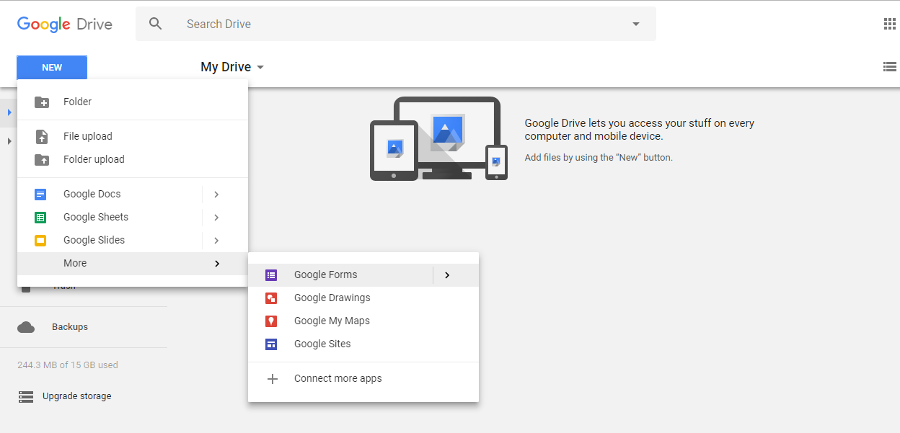Choose Folder upload menu item
Image resolution: width=900 pixels, height=433 pixels.
pos(133,160)
